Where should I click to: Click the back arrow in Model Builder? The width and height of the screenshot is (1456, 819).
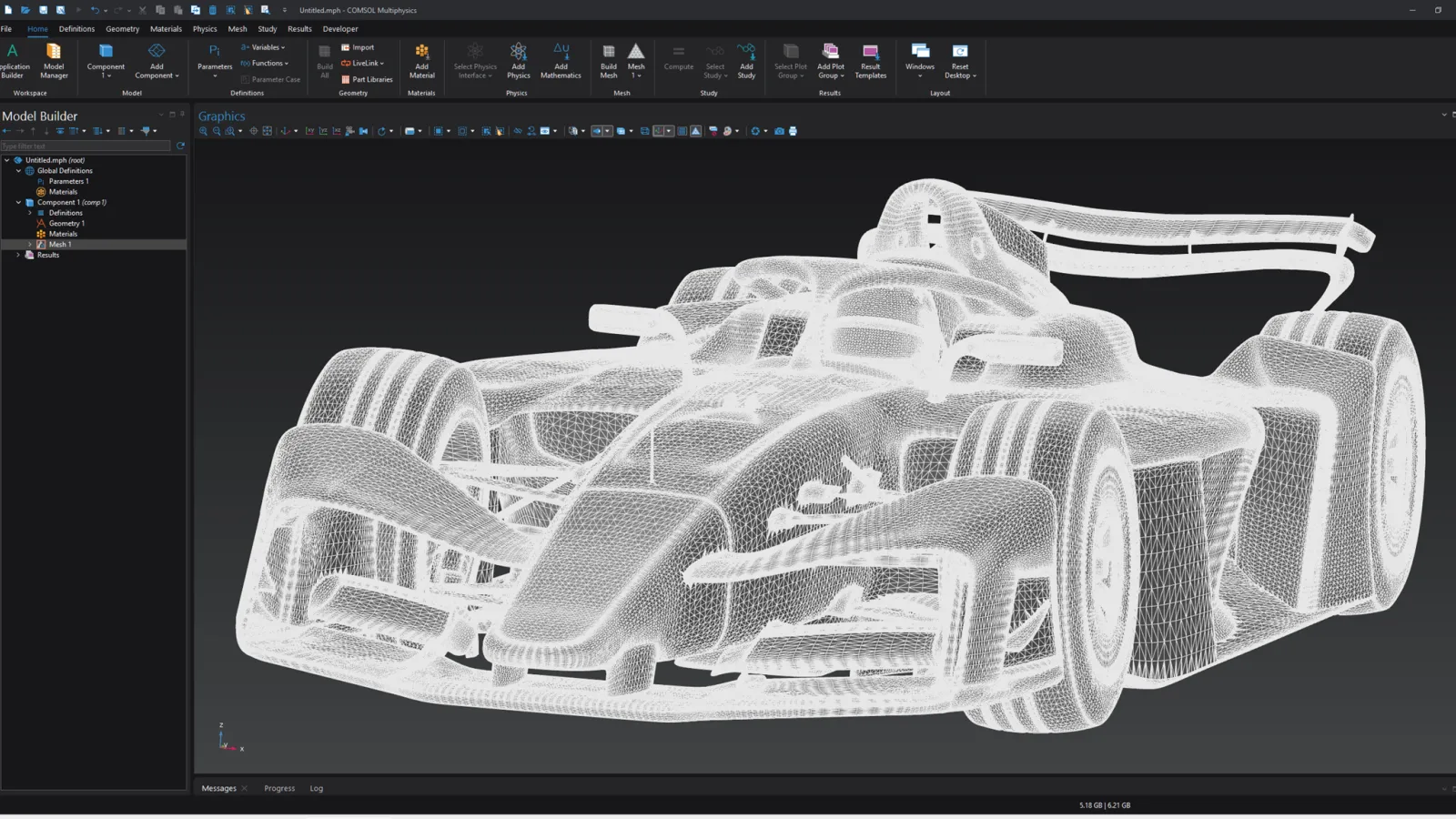pyautogui.click(x=6, y=131)
